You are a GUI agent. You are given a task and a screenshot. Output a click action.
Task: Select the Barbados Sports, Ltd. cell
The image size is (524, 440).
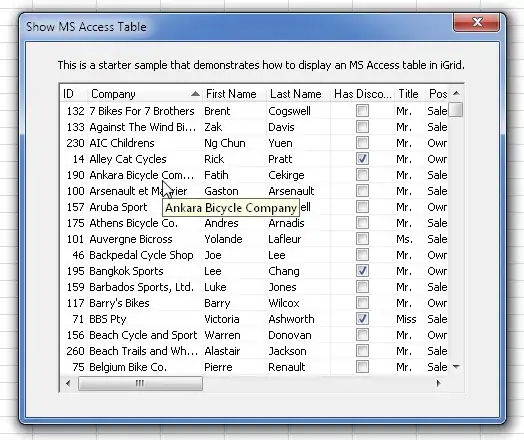145,287
